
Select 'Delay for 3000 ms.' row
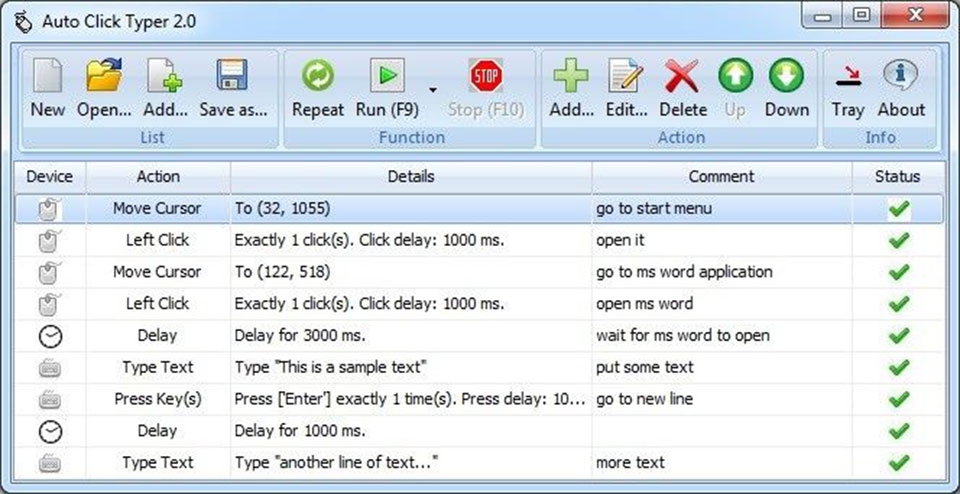point(479,335)
